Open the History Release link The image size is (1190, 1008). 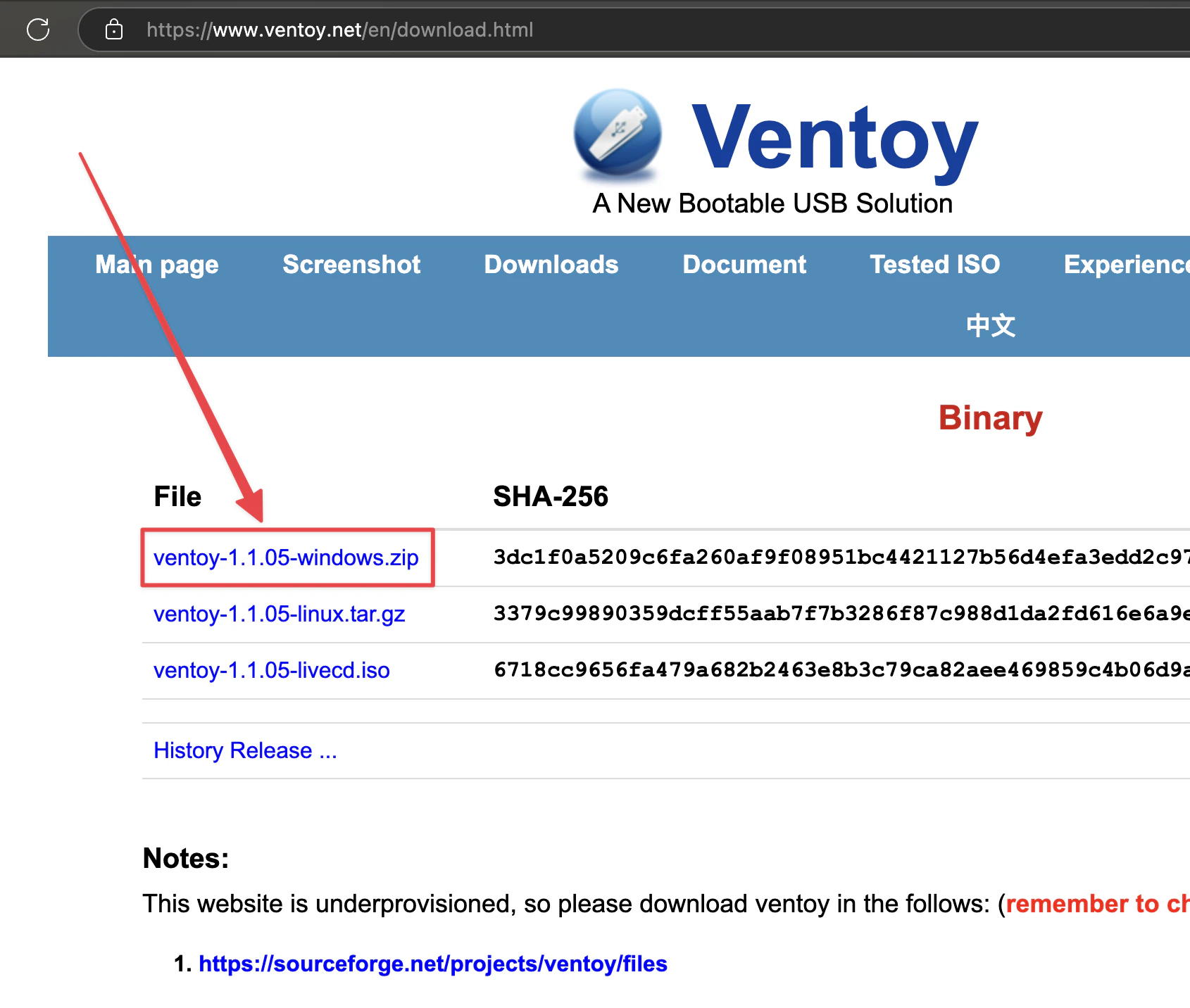click(x=245, y=750)
